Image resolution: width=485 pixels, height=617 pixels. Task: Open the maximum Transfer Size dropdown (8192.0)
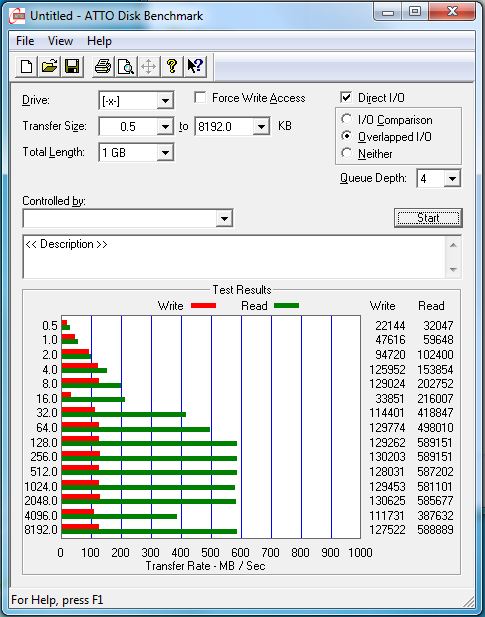pos(261,127)
